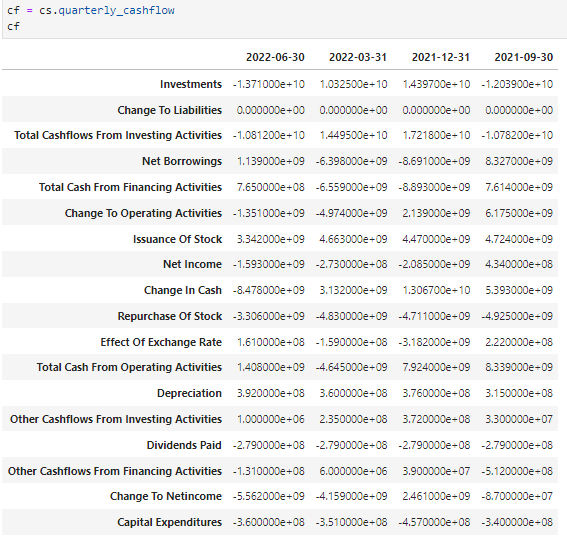Click the Repurchase Of Stock row label

[x=170, y=316]
